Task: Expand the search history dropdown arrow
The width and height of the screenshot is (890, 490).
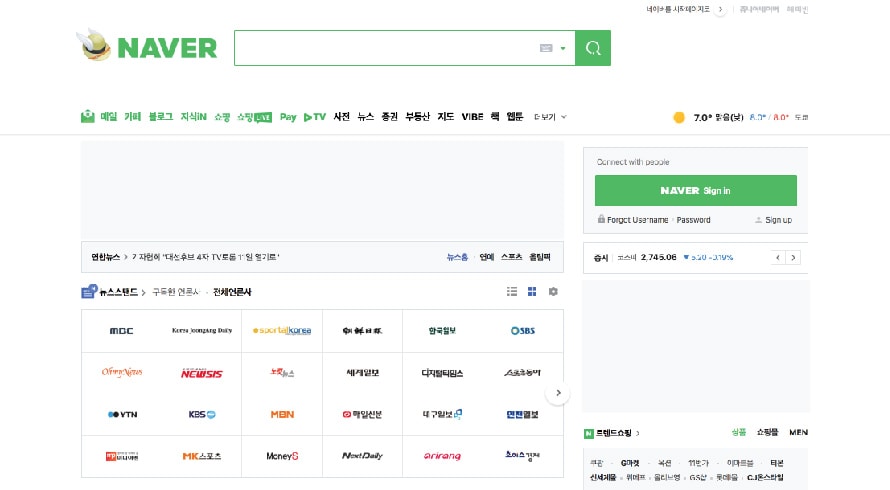Action: click(563, 48)
